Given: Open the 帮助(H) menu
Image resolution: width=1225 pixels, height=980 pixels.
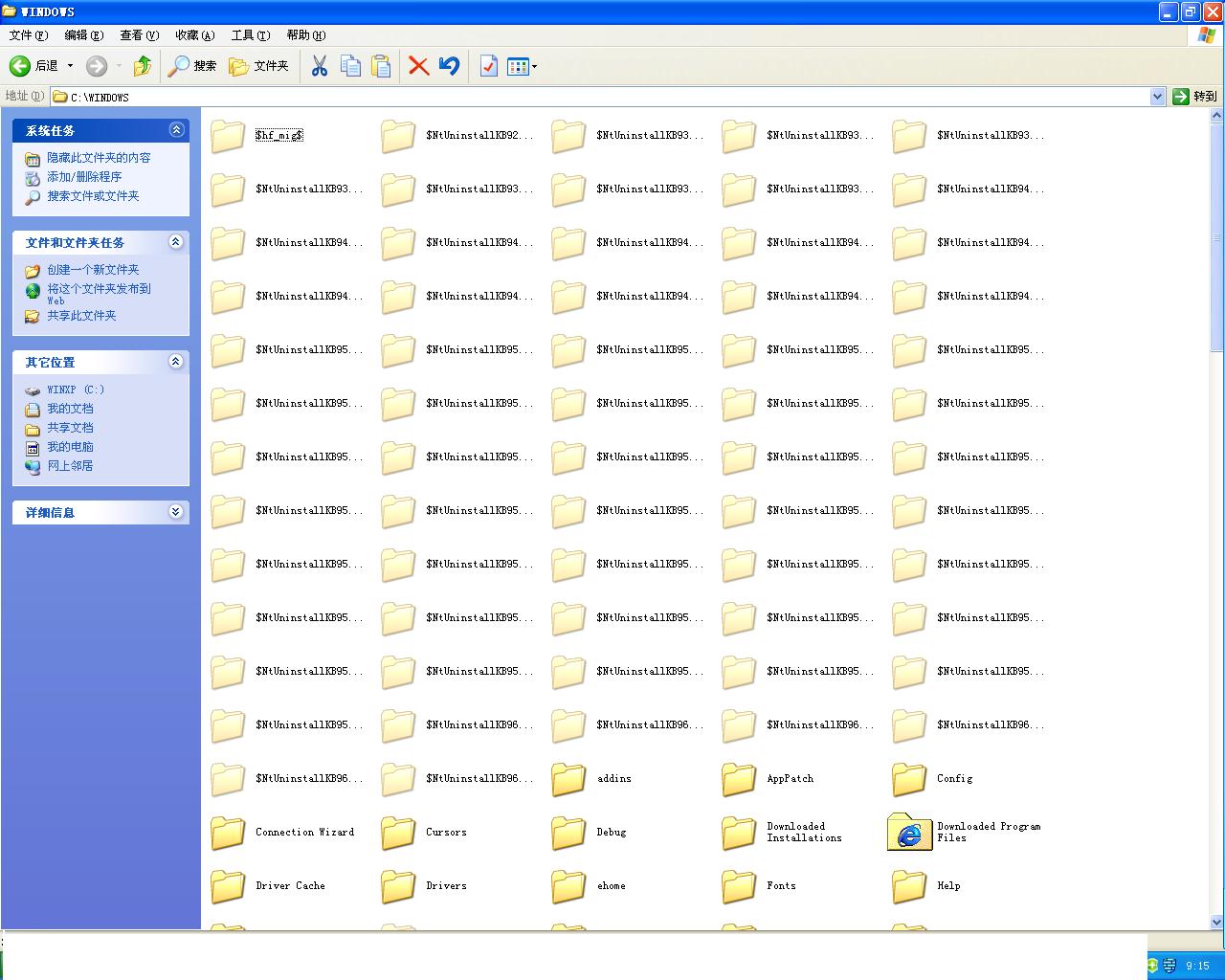Looking at the screenshot, I should coord(305,35).
